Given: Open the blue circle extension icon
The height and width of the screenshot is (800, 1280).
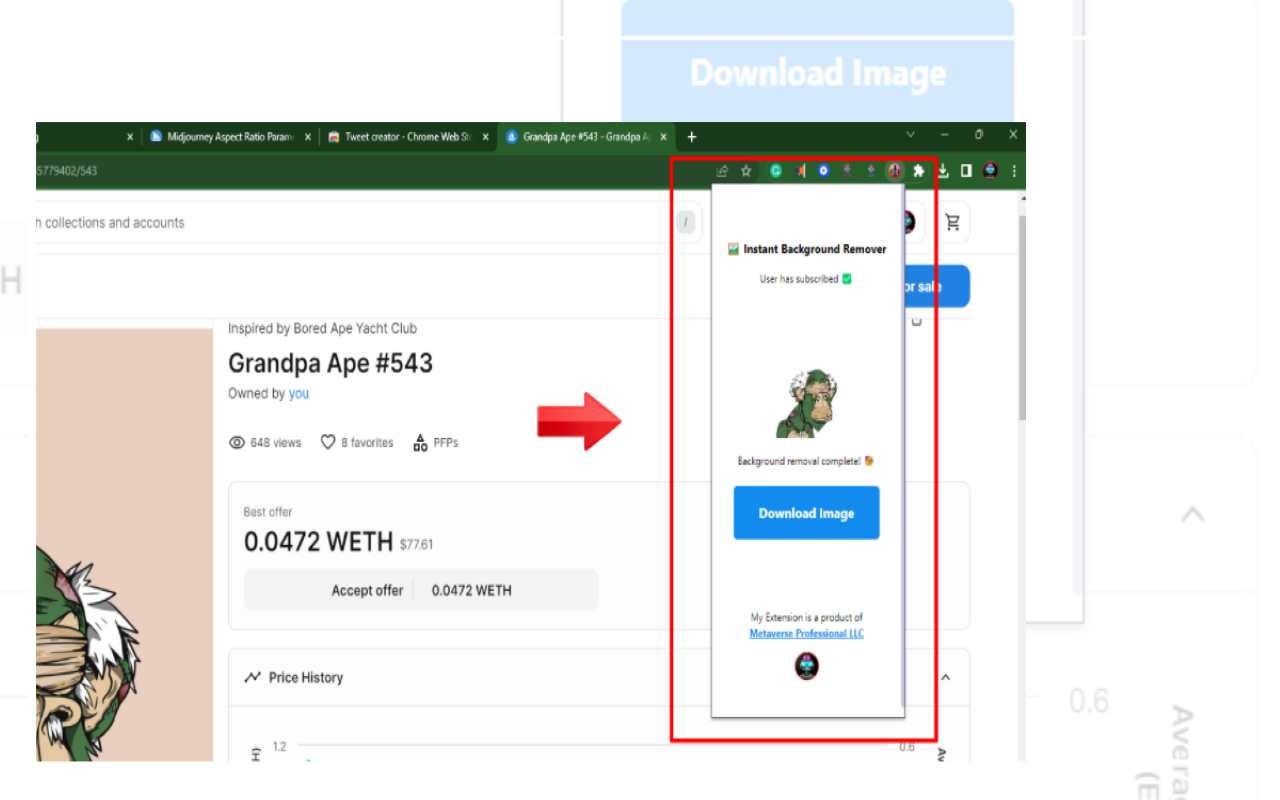Looking at the screenshot, I should coord(823,171).
